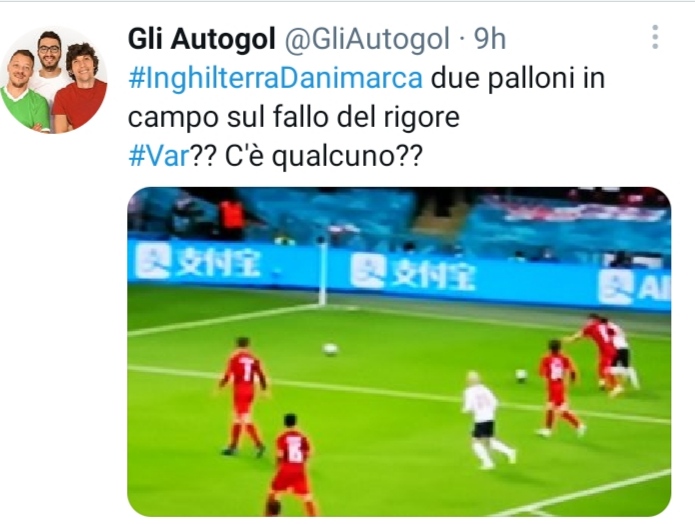This screenshot has height=524, width=695.
Task: Click the text 'C'è qualcuno??'
Action: pos(324,156)
